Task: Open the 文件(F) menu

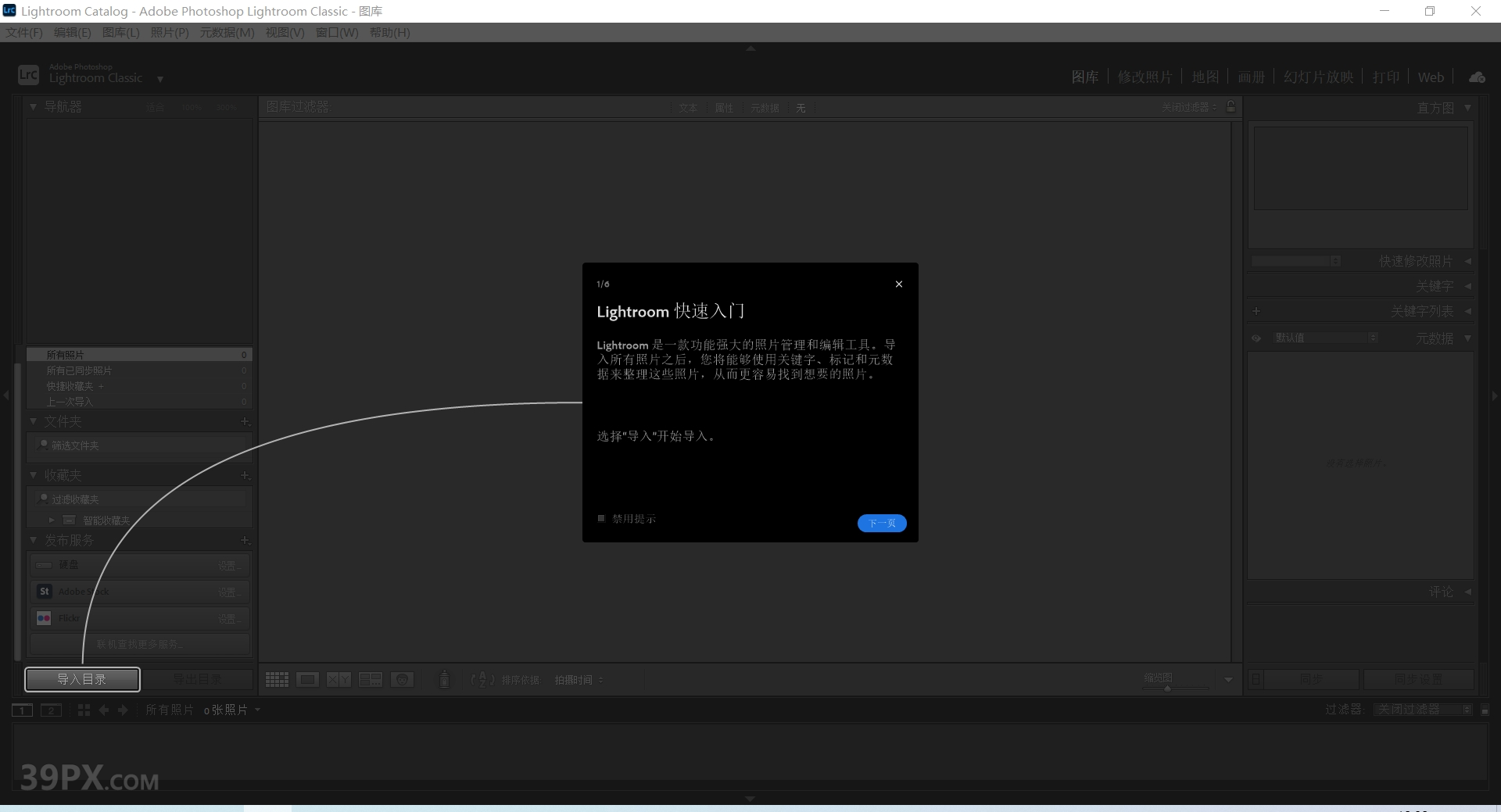Action: [24, 32]
